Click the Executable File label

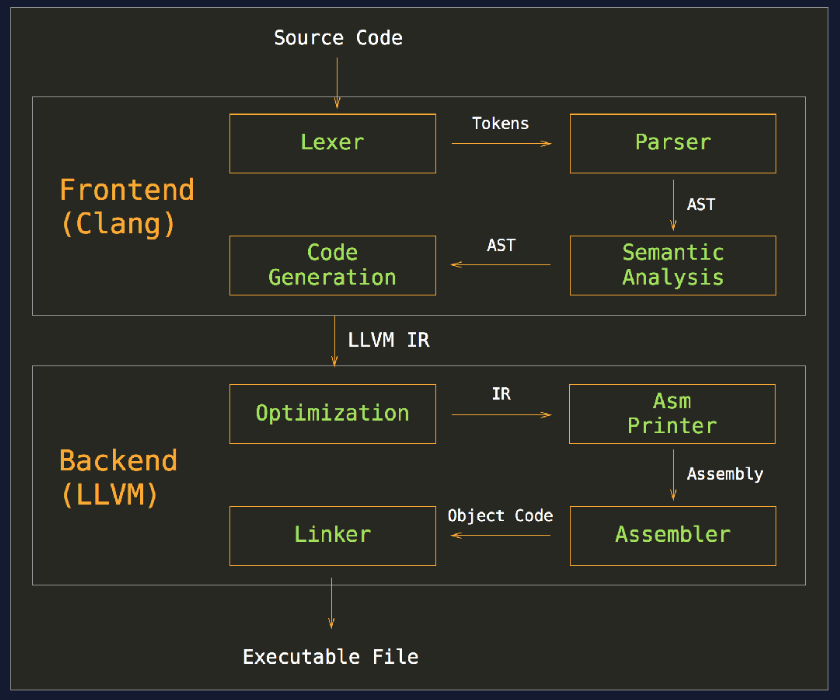tap(330, 657)
